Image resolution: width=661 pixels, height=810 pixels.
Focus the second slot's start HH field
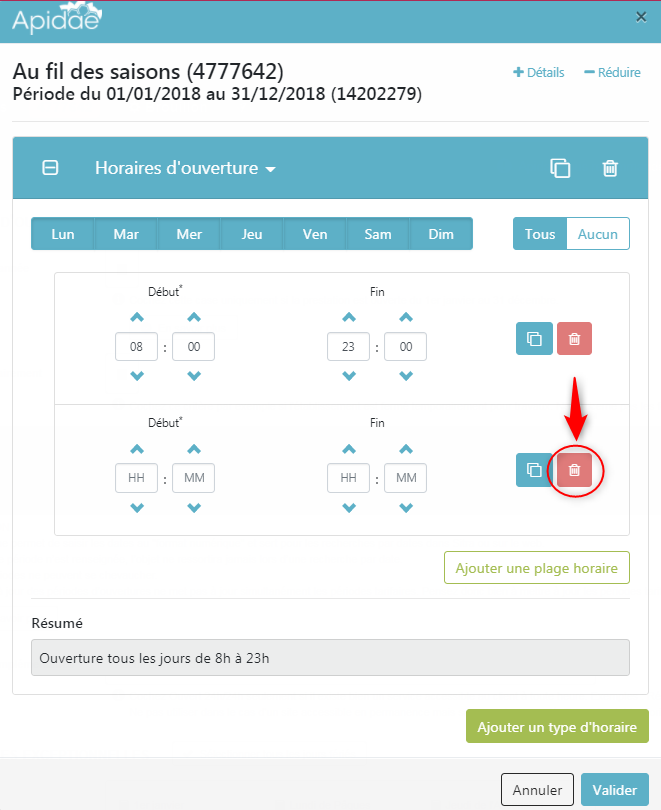tap(136, 478)
